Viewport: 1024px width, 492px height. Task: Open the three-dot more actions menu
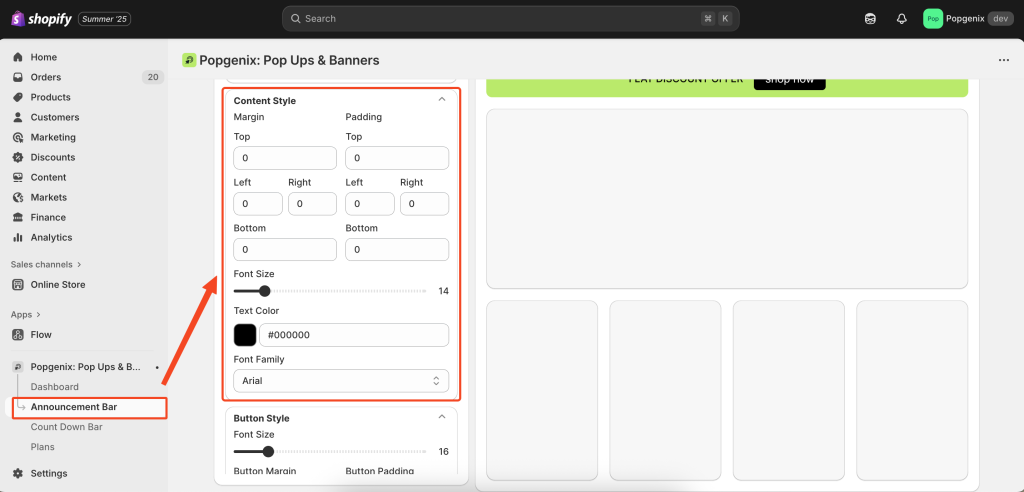tap(1004, 60)
